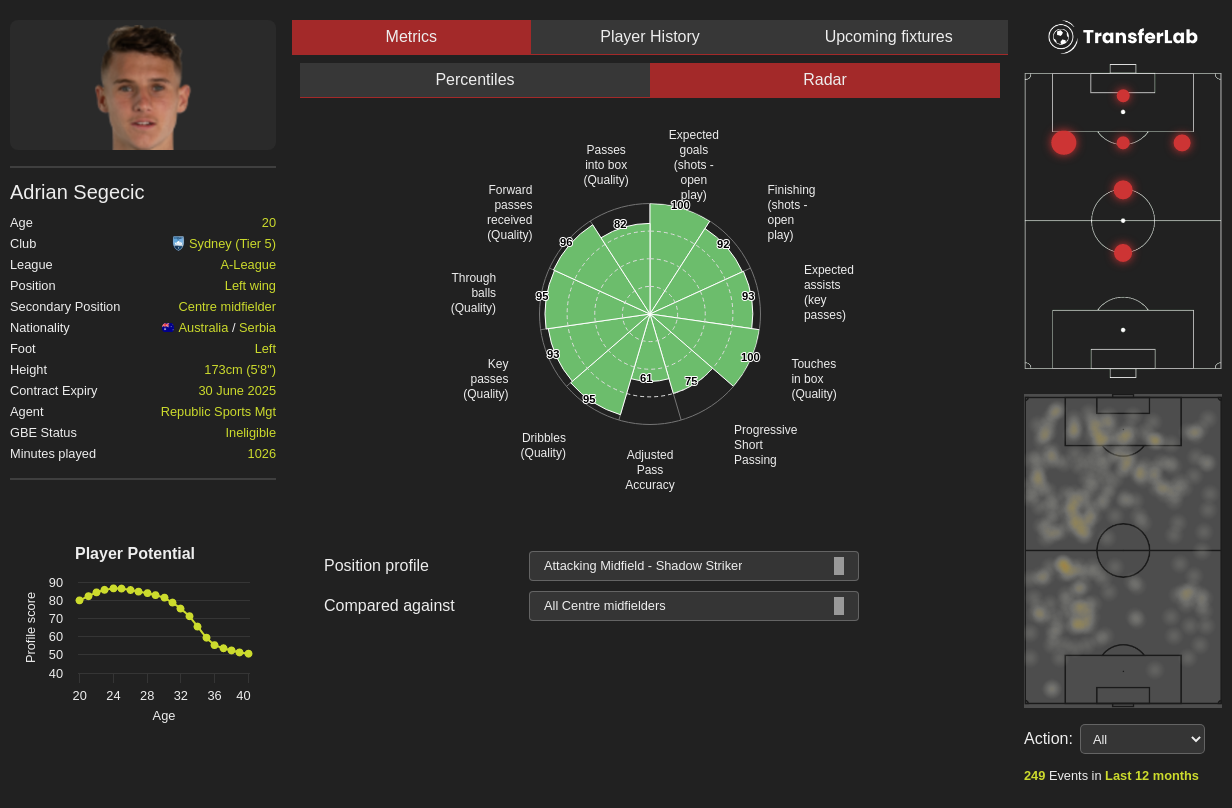1232x808 pixels.
Task: Open the Position profile dropdown
Action: pyautogui.click(x=694, y=566)
